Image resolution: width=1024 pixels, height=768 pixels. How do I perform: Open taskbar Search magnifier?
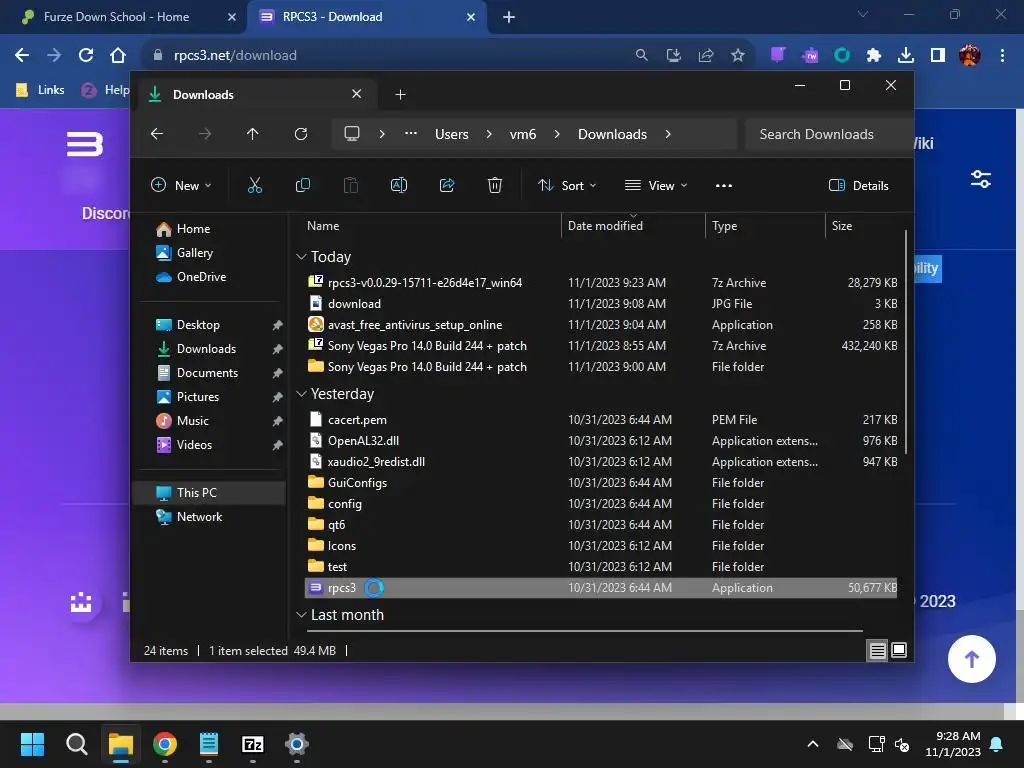click(x=76, y=744)
